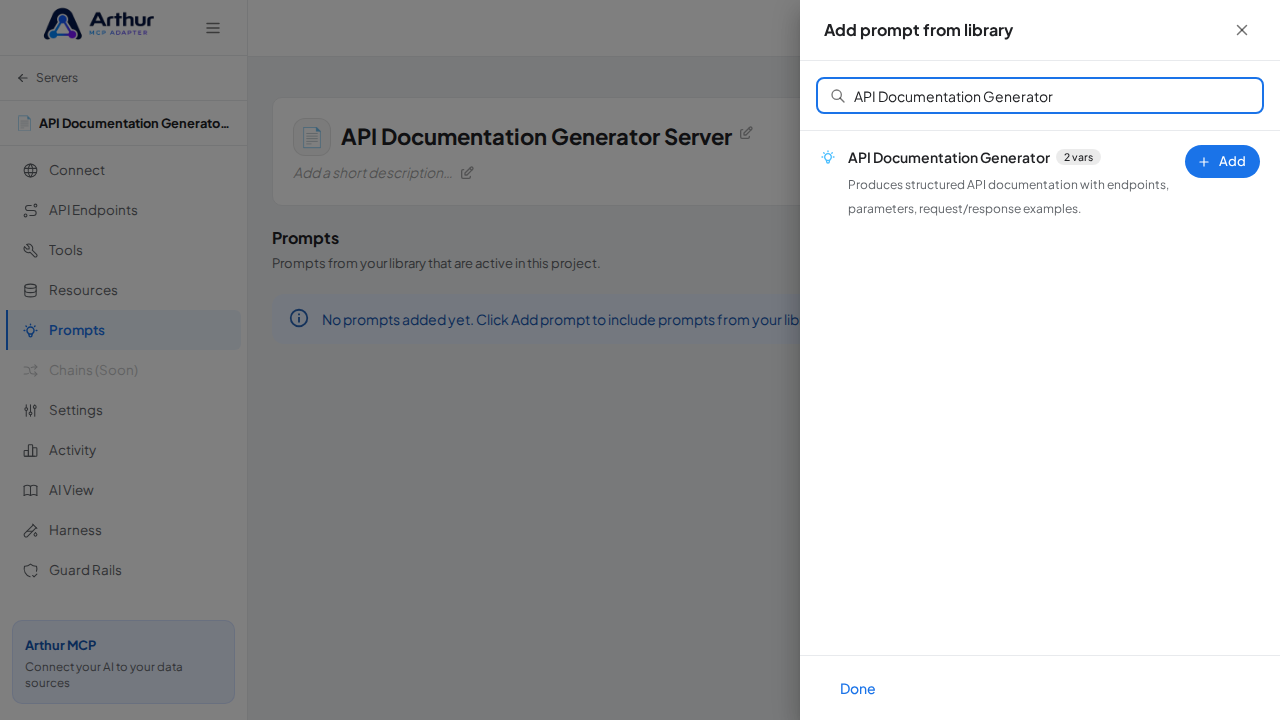Click the wrench icon beside Tools

point(31,250)
